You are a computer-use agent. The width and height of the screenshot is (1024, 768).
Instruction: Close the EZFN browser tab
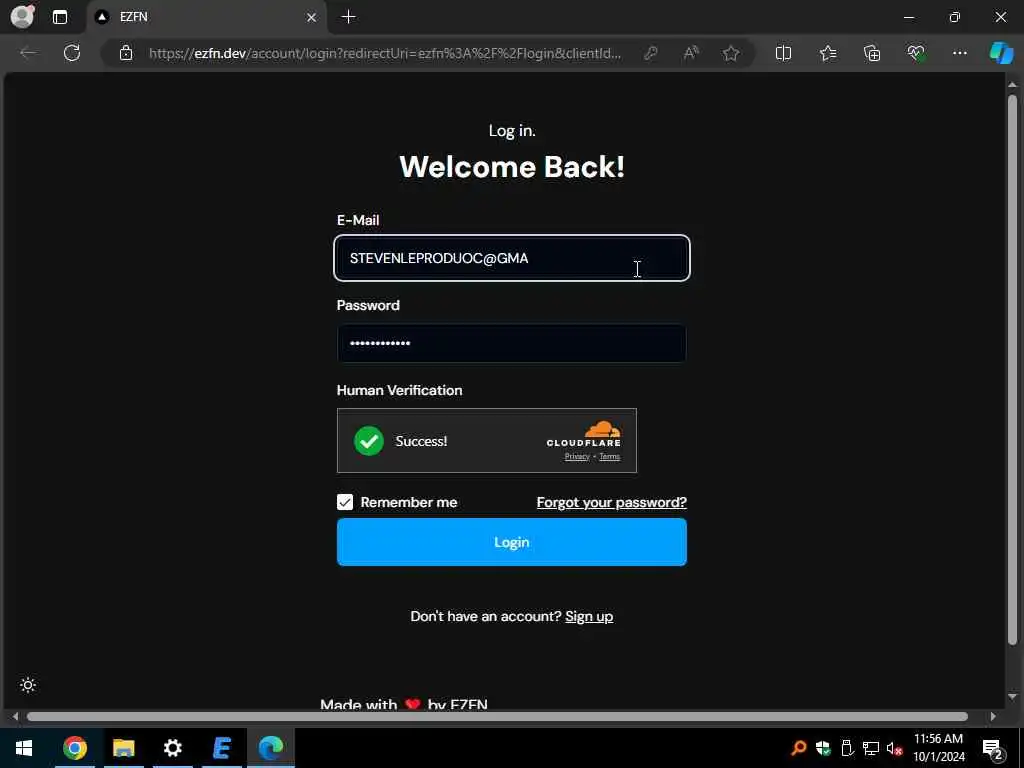coord(312,17)
